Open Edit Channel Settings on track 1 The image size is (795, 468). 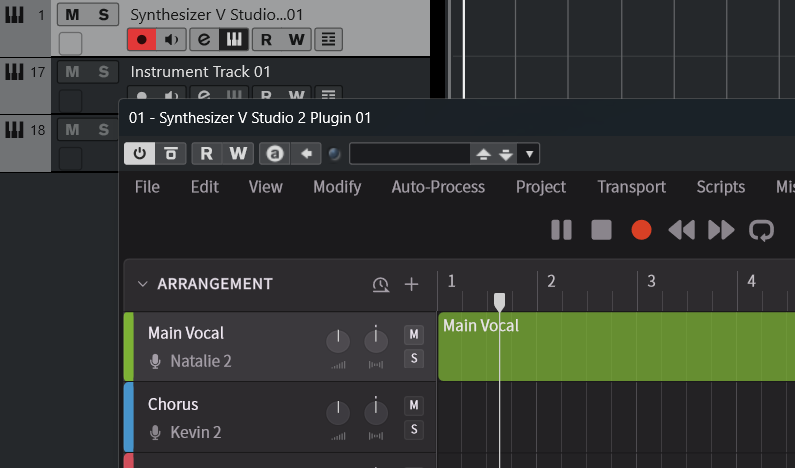(x=204, y=40)
